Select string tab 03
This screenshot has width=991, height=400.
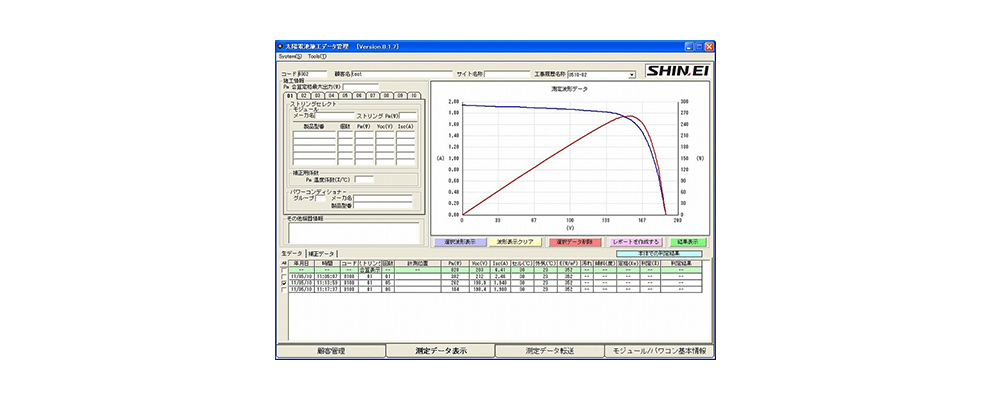[x=318, y=95]
